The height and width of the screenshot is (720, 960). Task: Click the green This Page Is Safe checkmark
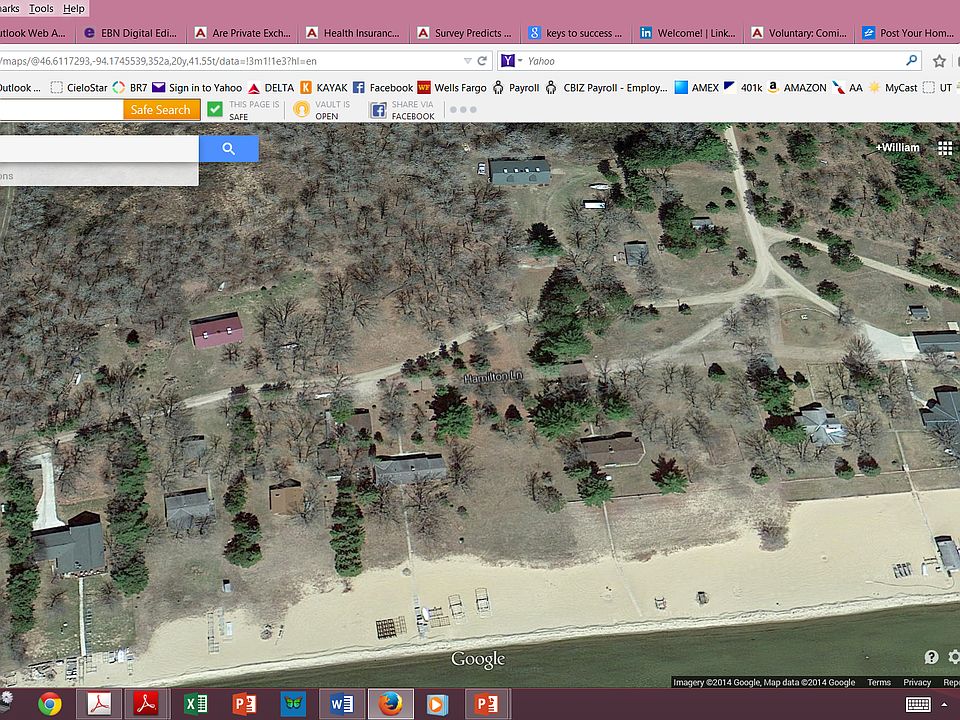point(215,110)
